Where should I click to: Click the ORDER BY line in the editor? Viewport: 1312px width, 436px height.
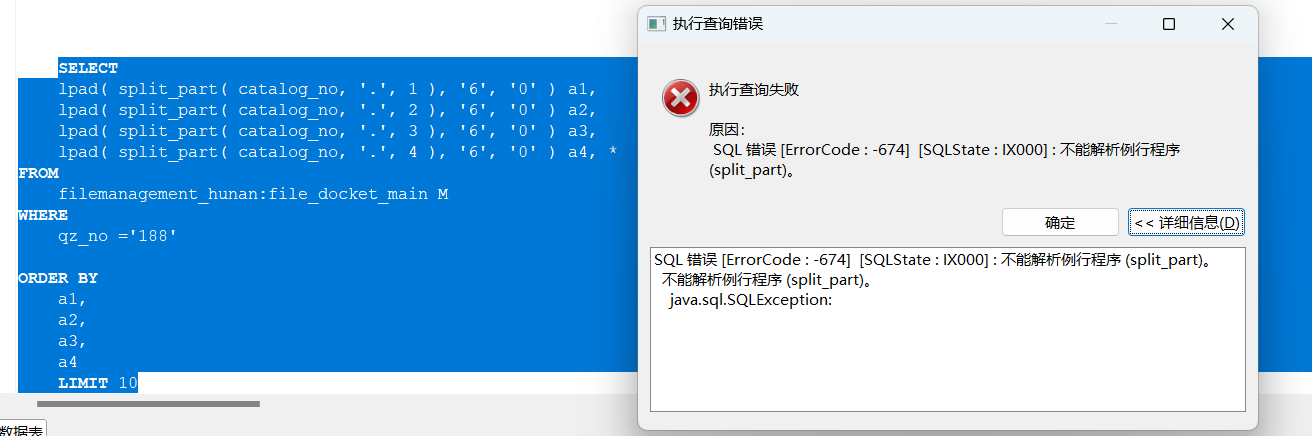pyautogui.click(x=58, y=278)
